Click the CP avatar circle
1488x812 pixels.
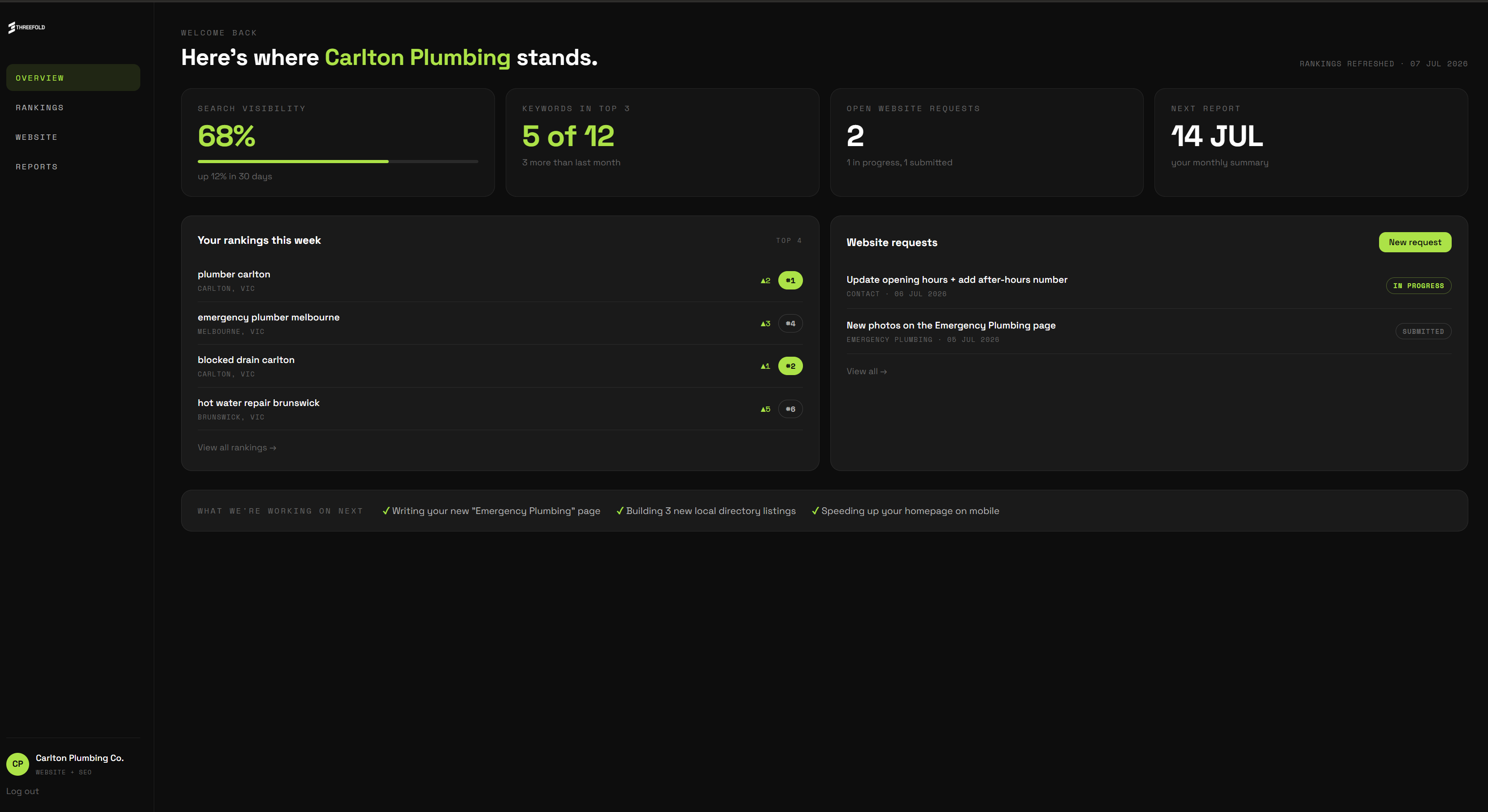[x=18, y=764]
